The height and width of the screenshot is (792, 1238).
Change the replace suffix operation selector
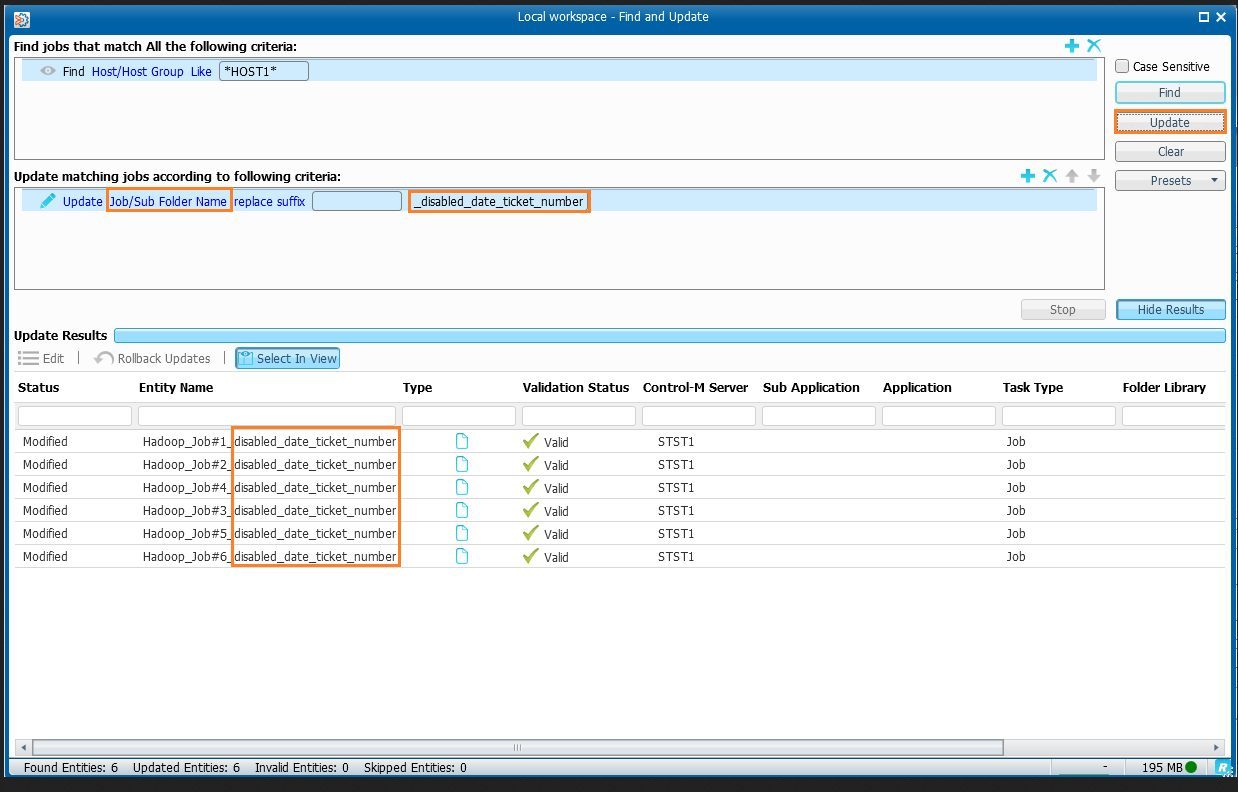pyautogui.click(x=269, y=202)
